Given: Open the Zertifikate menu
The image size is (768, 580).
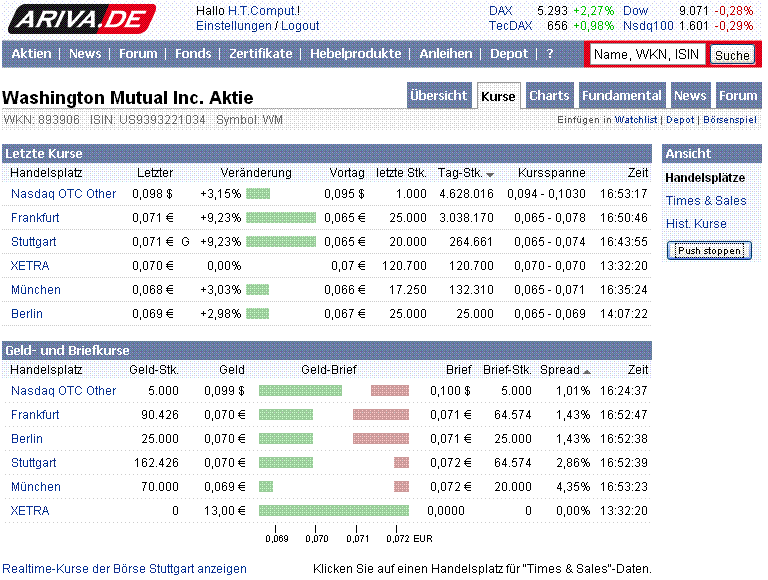Looking at the screenshot, I should point(261,53).
